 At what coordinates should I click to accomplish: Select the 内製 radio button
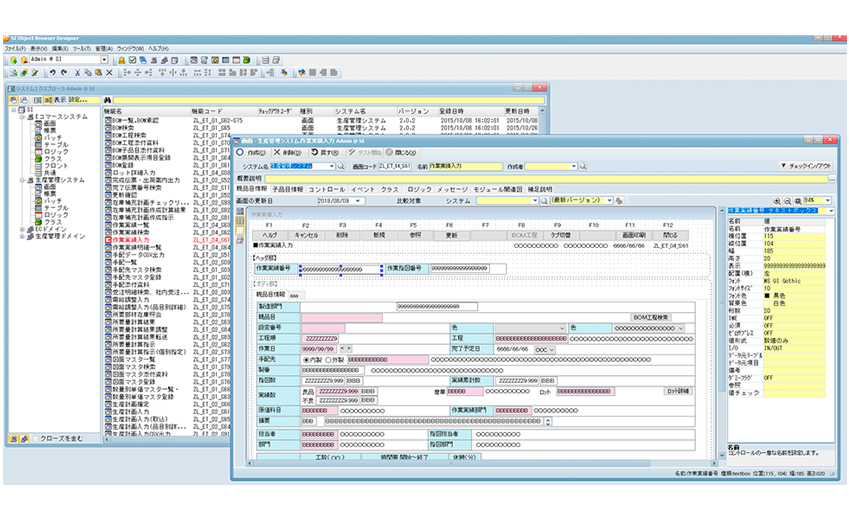click(305, 358)
